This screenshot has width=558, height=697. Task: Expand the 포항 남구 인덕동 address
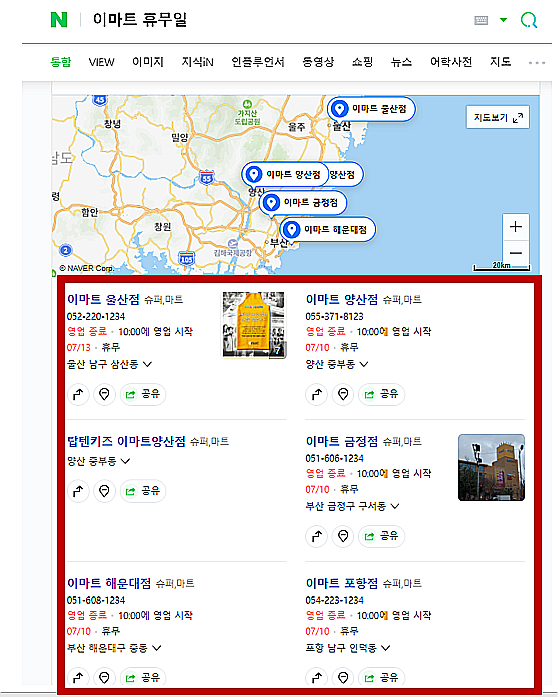point(348,648)
